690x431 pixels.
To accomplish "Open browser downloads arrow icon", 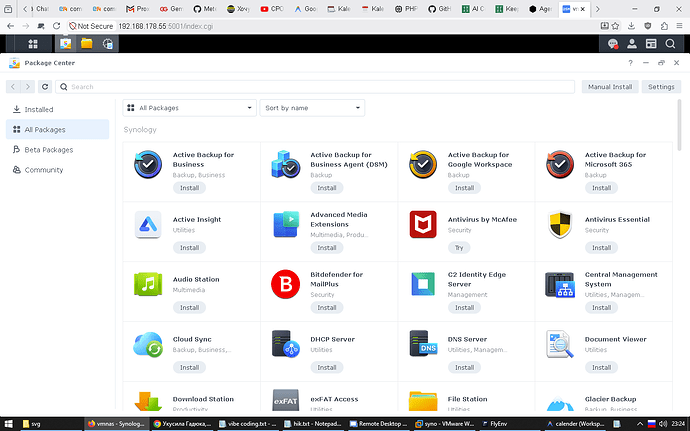I will [x=631, y=26].
